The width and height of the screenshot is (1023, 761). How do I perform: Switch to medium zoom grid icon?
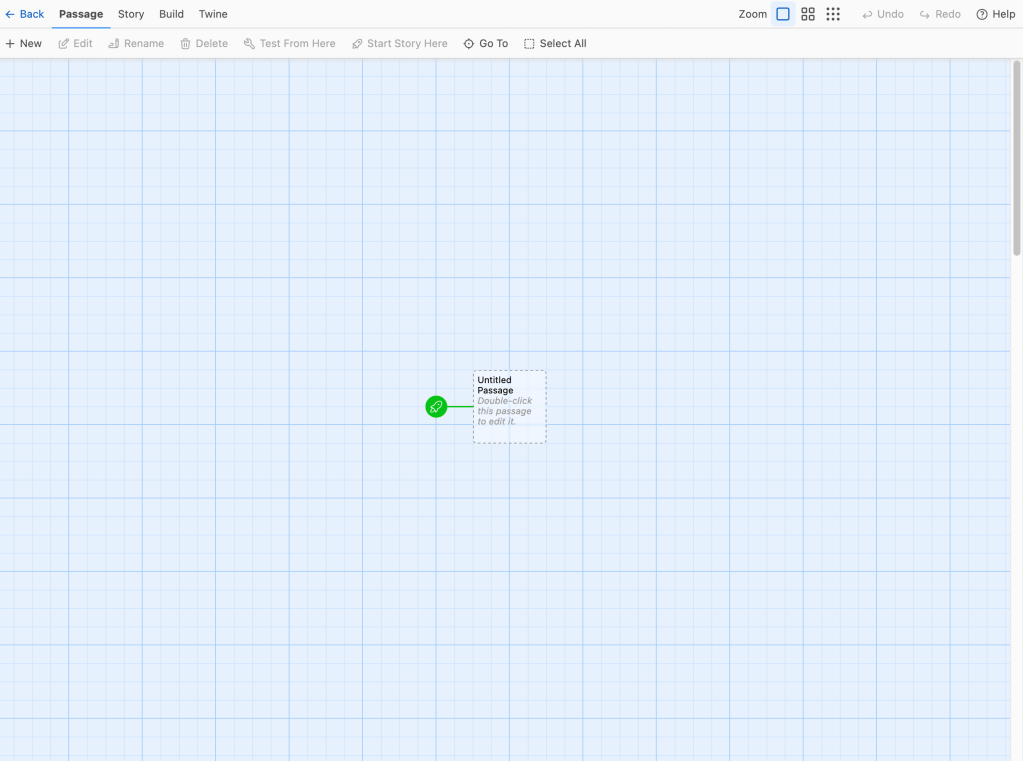pos(808,14)
